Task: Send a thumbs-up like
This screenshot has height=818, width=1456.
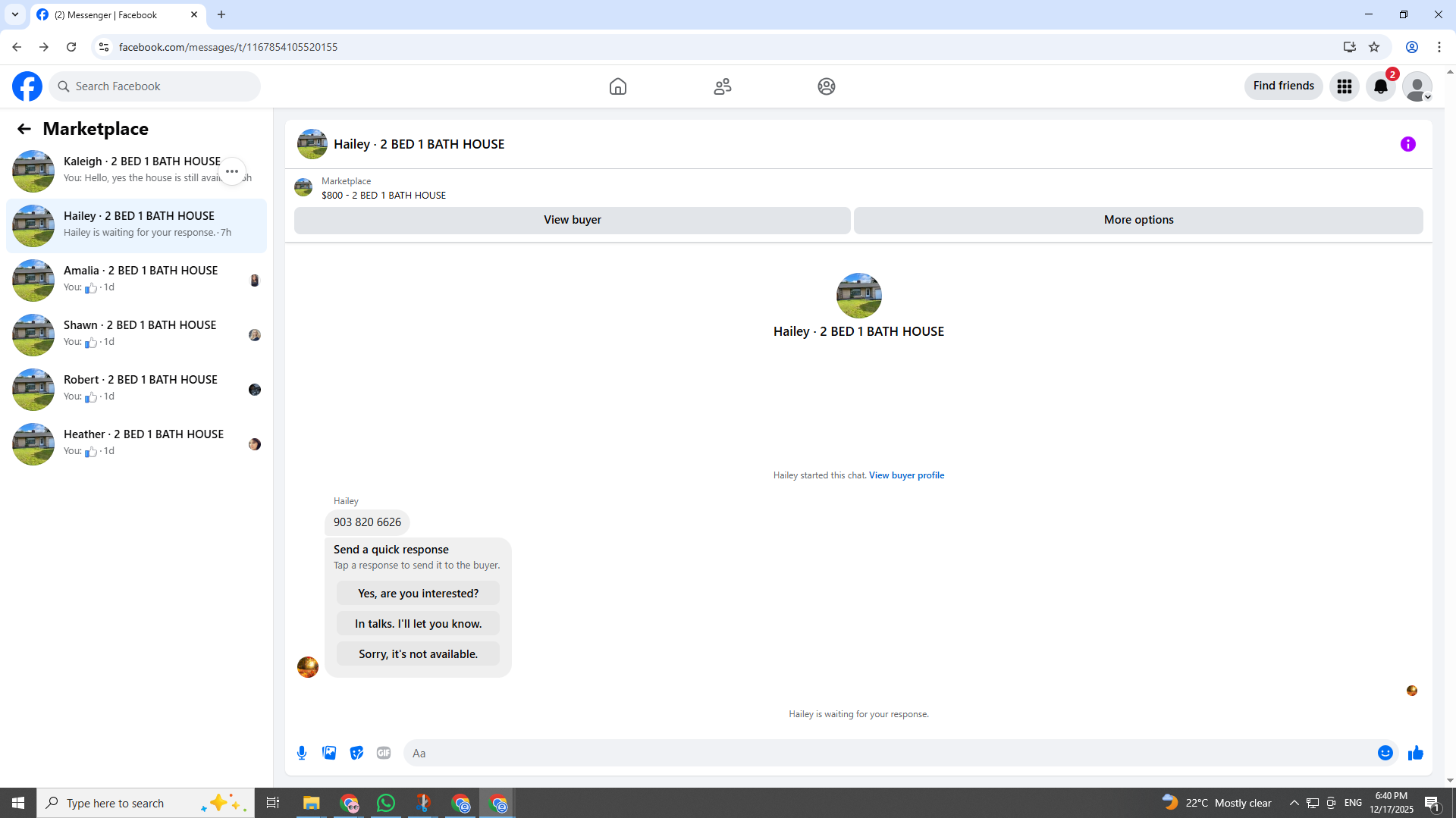Action: click(1416, 753)
